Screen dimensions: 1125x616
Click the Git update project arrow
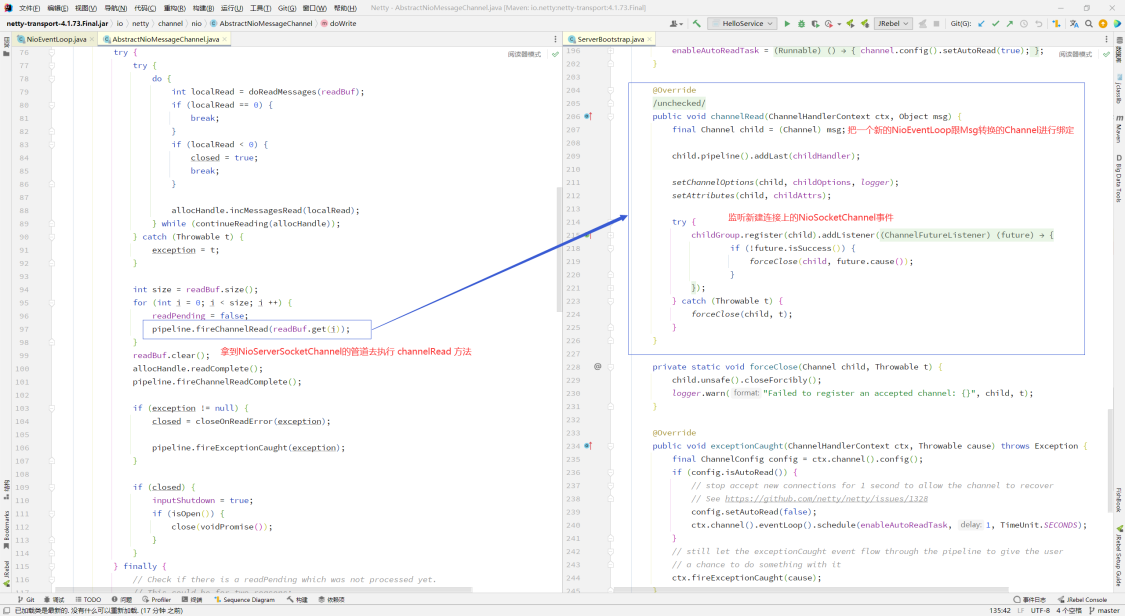point(982,24)
